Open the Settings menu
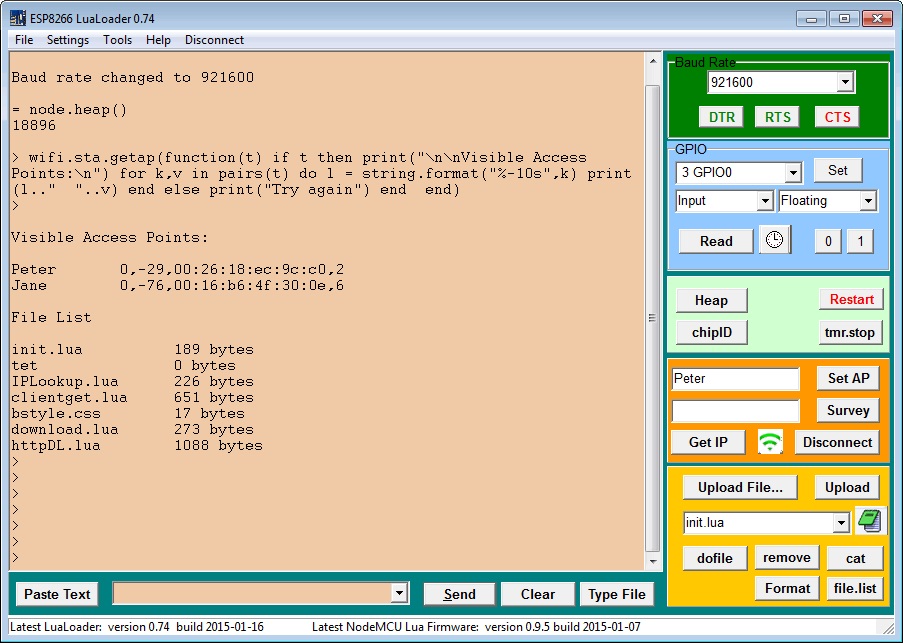Image resolution: width=903 pixels, height=643 pixels. [68, 40]
